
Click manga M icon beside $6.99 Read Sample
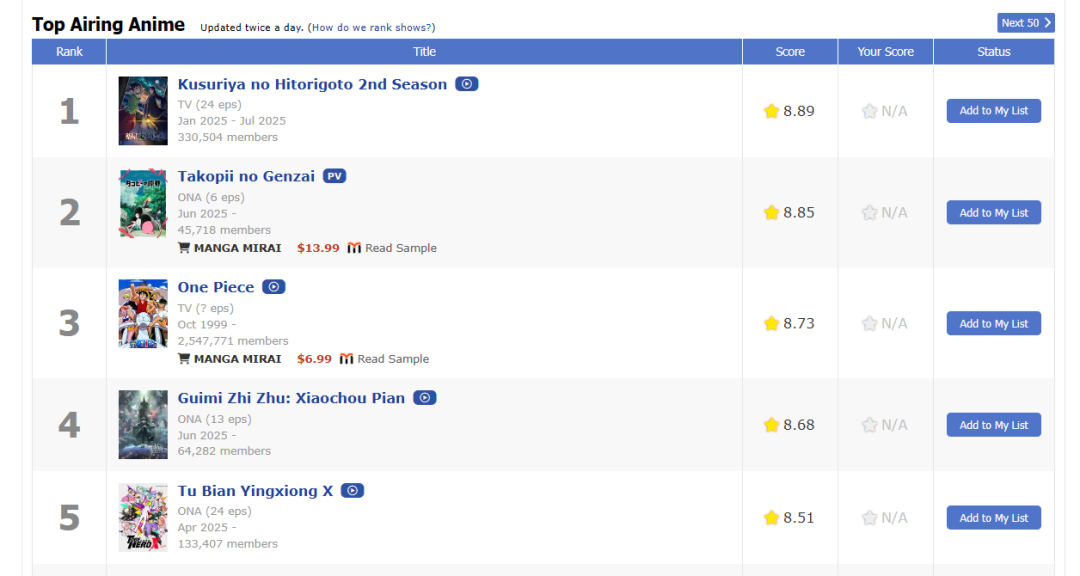(346, 359)
